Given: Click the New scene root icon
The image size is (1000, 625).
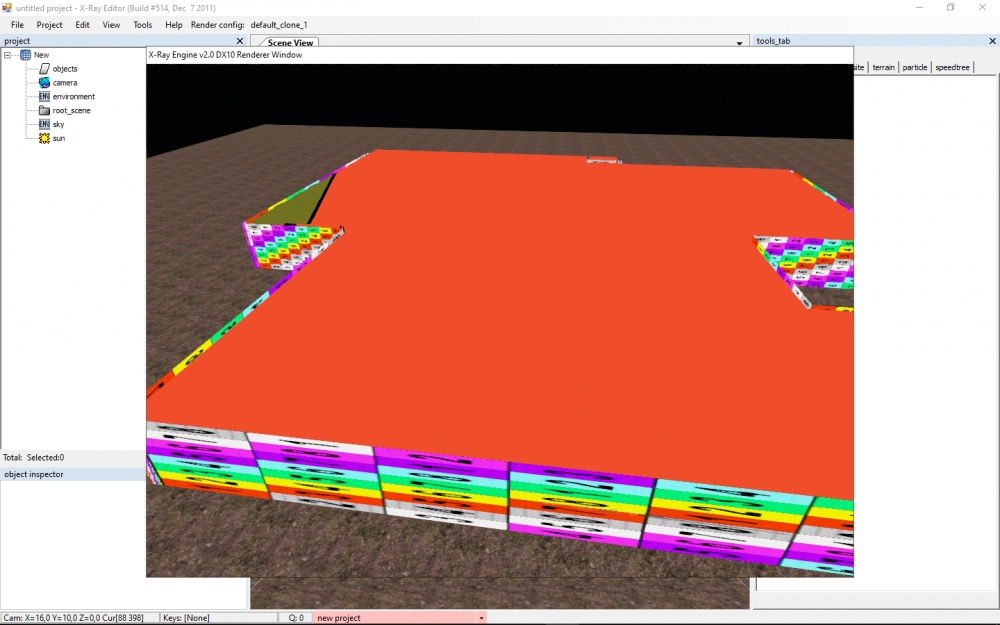Looking at the screenshot, I should pyautogui.click(x=25, y=55).
